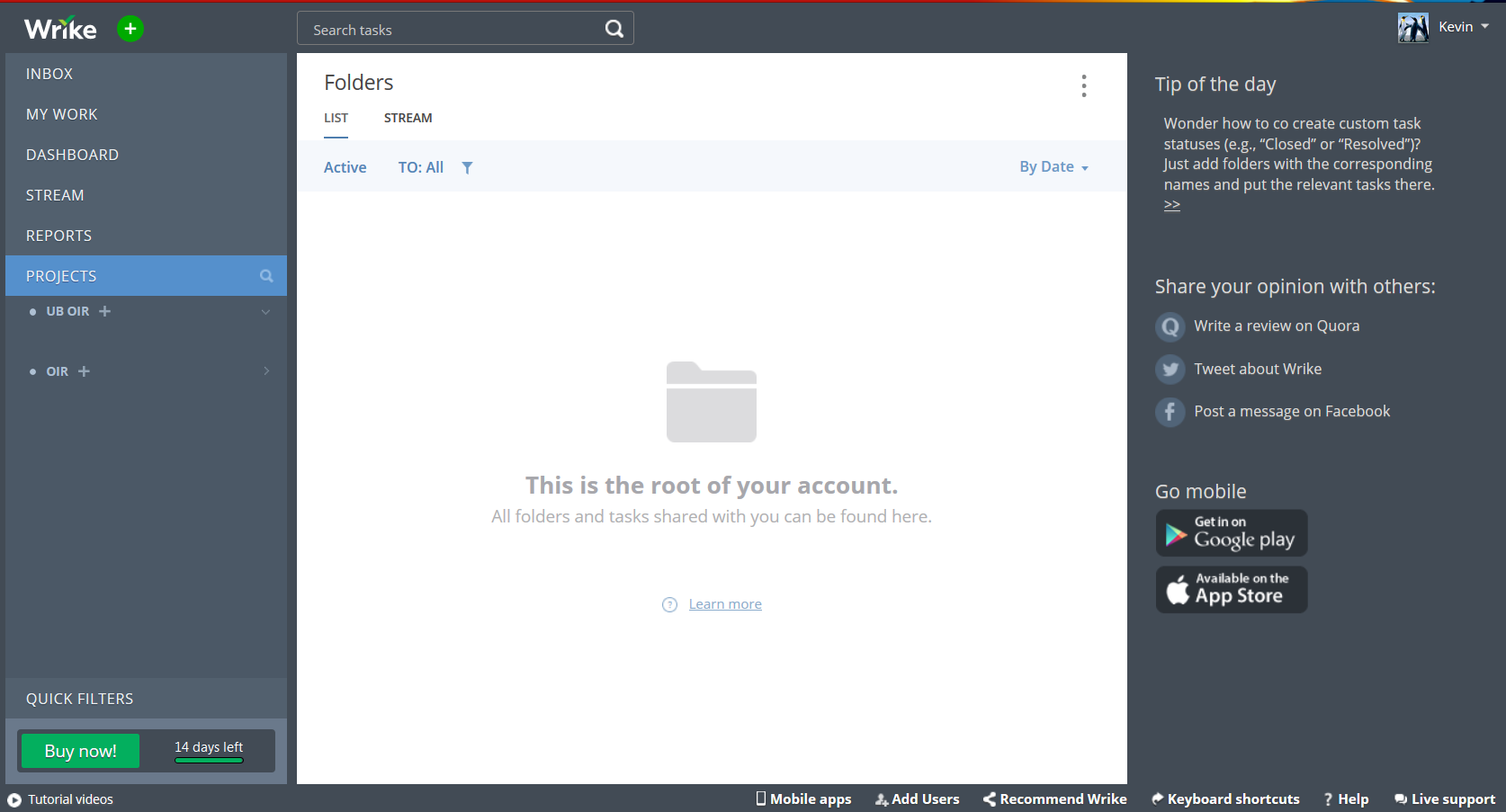1506x812 pixels.
Task: Switch to the Stream tab in Folders
Action: (408, 118)
